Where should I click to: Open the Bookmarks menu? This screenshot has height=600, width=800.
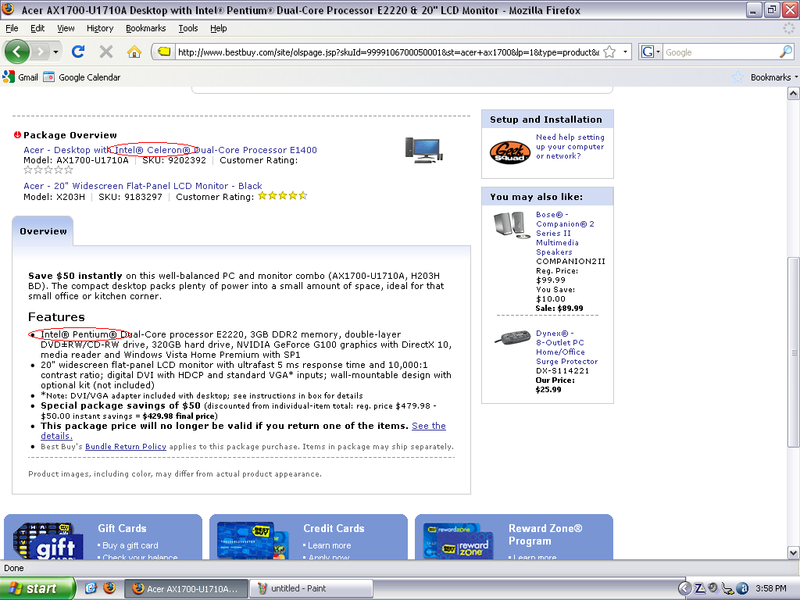pos(145,29)
